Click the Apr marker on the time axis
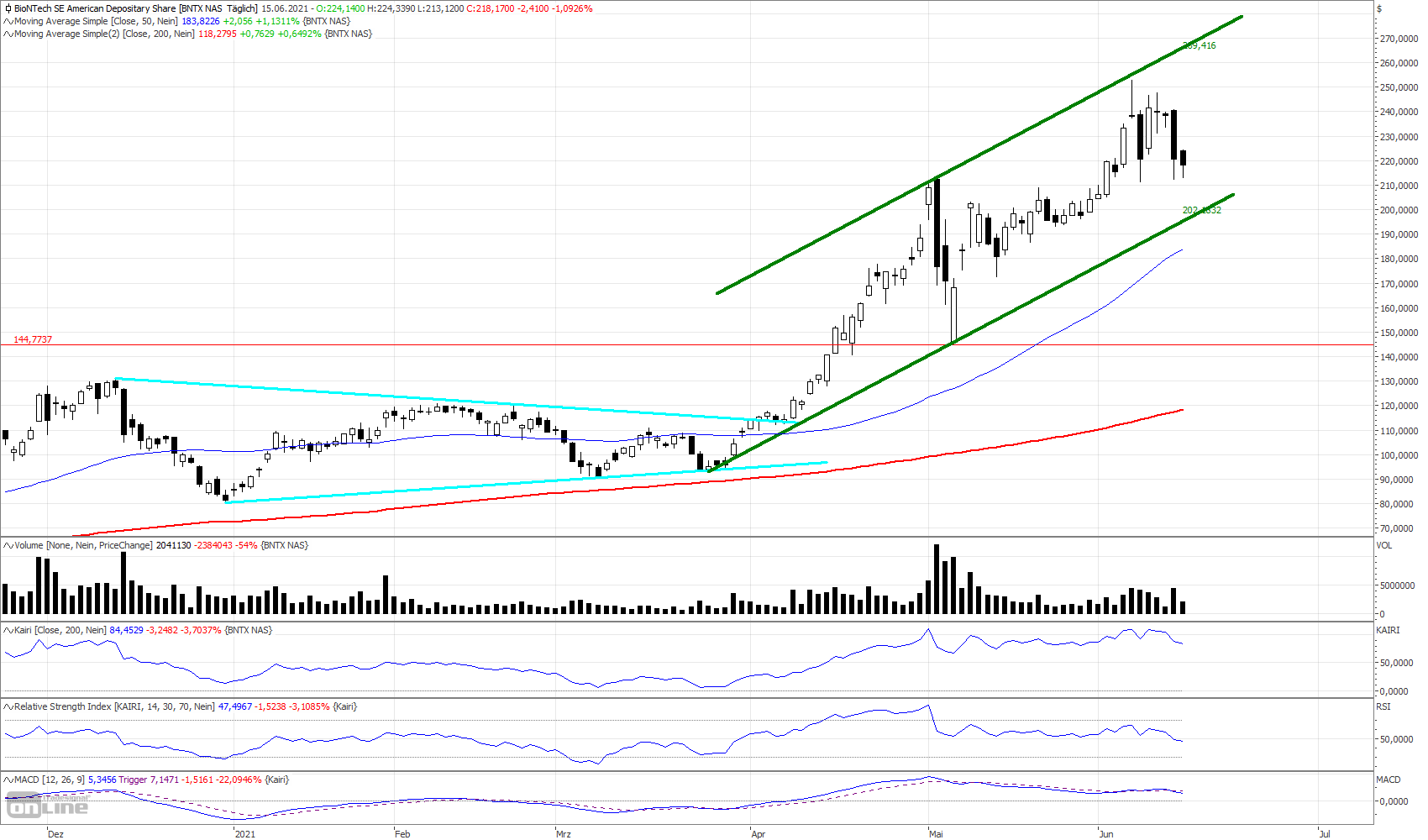 tap(759, 834)
